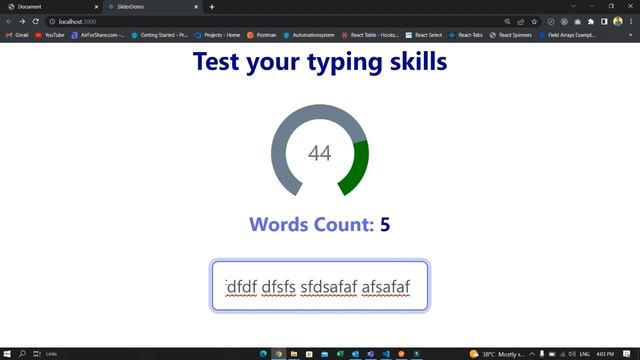Open Visual Studio Code from the taskbar
Viewport: 640px width, 360px height.
(x=386, y=354)
